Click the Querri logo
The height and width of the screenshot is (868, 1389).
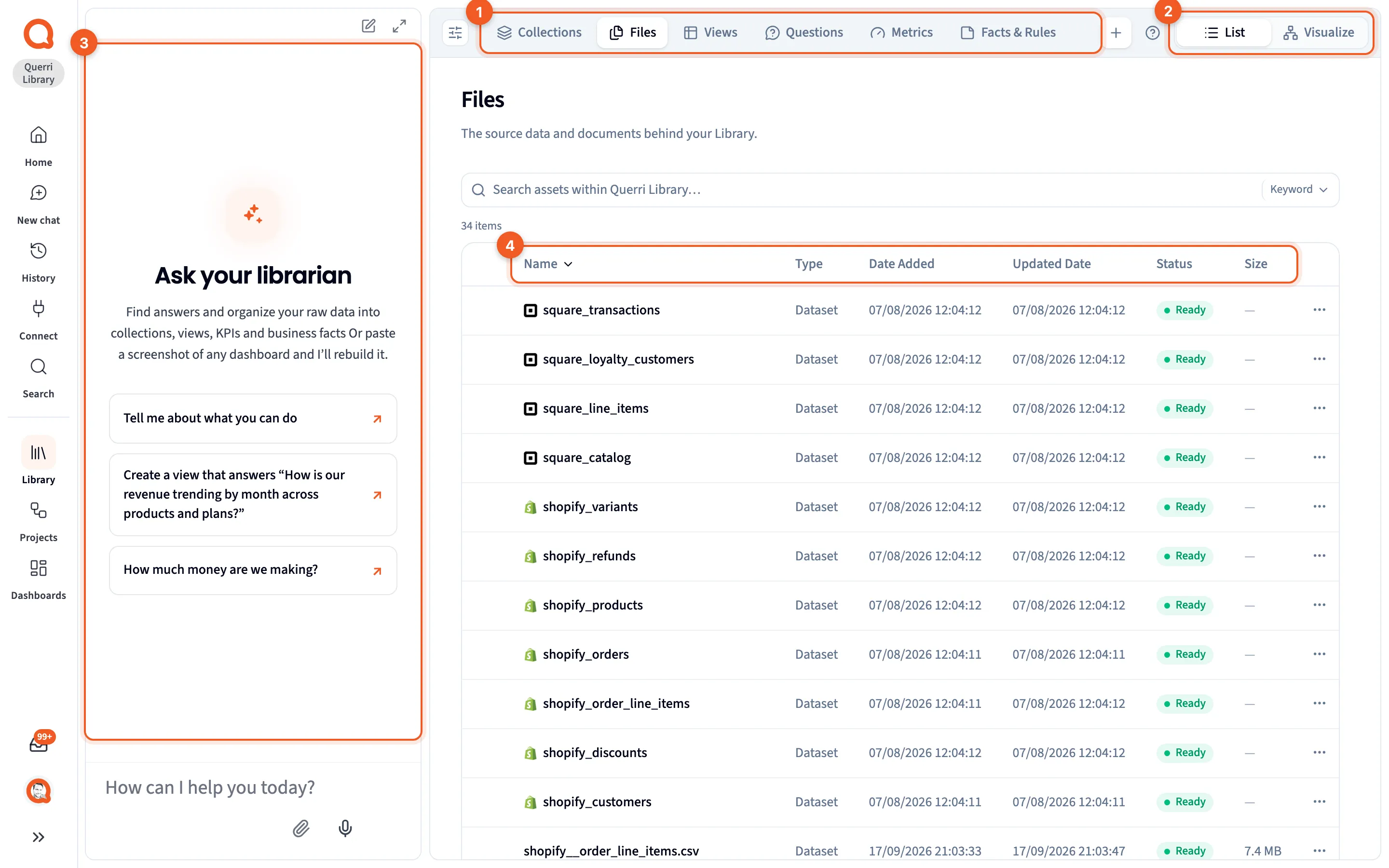[39, 34]
